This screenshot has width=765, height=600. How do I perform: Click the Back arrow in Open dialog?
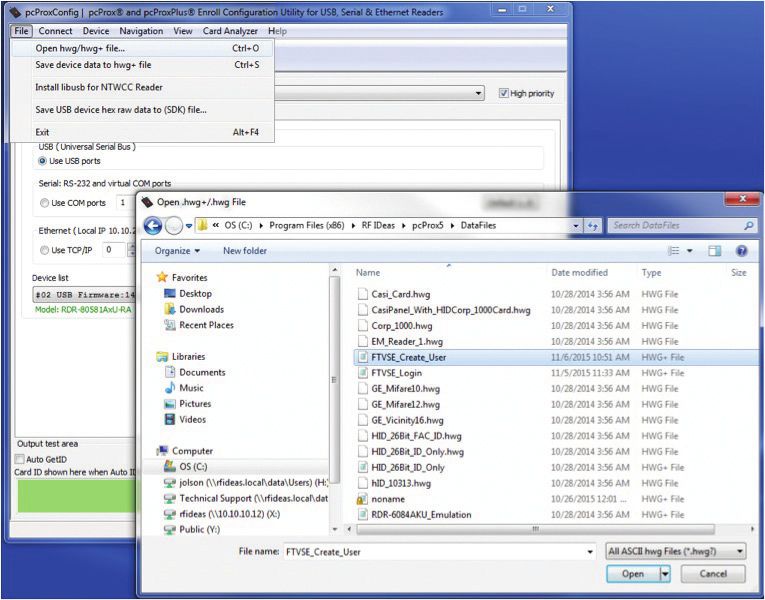click(153, 226)
